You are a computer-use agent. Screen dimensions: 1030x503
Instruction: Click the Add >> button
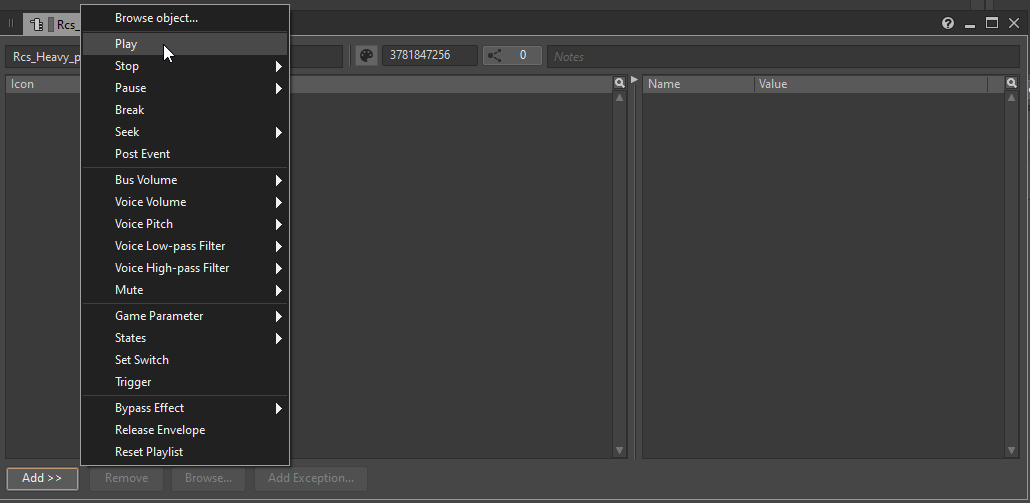[x=42, y=478]
